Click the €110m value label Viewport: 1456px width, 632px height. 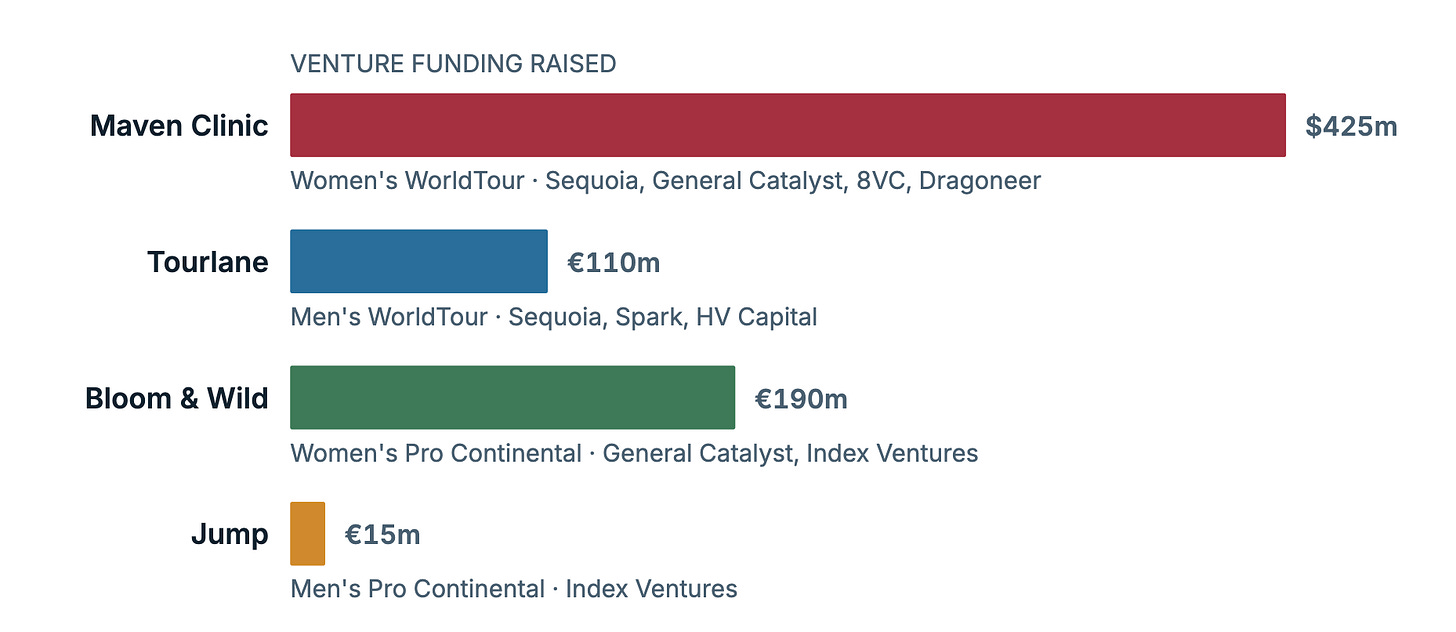point(614,262)
